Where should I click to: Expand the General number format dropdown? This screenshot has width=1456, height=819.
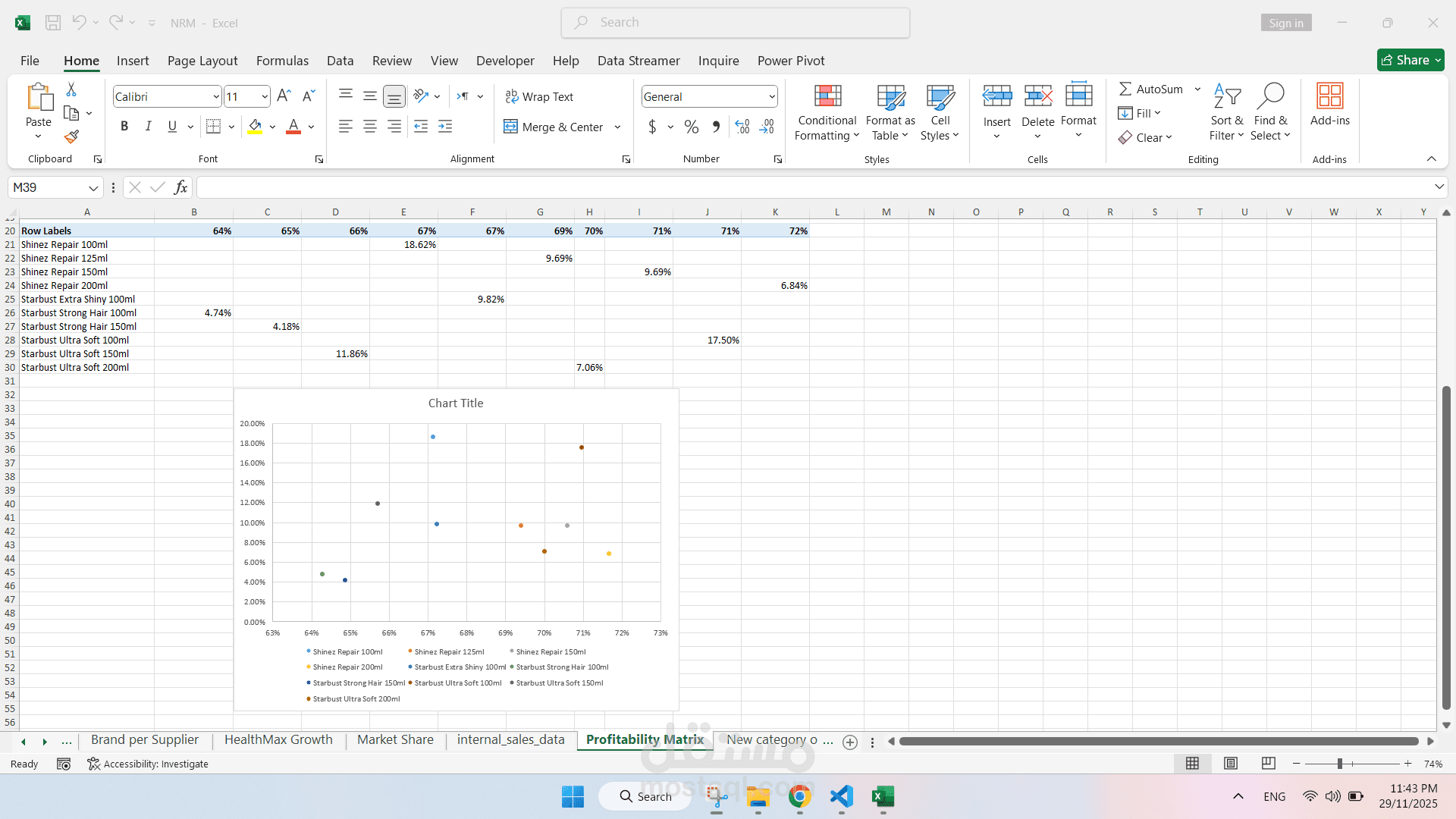(x=772, y=97)
